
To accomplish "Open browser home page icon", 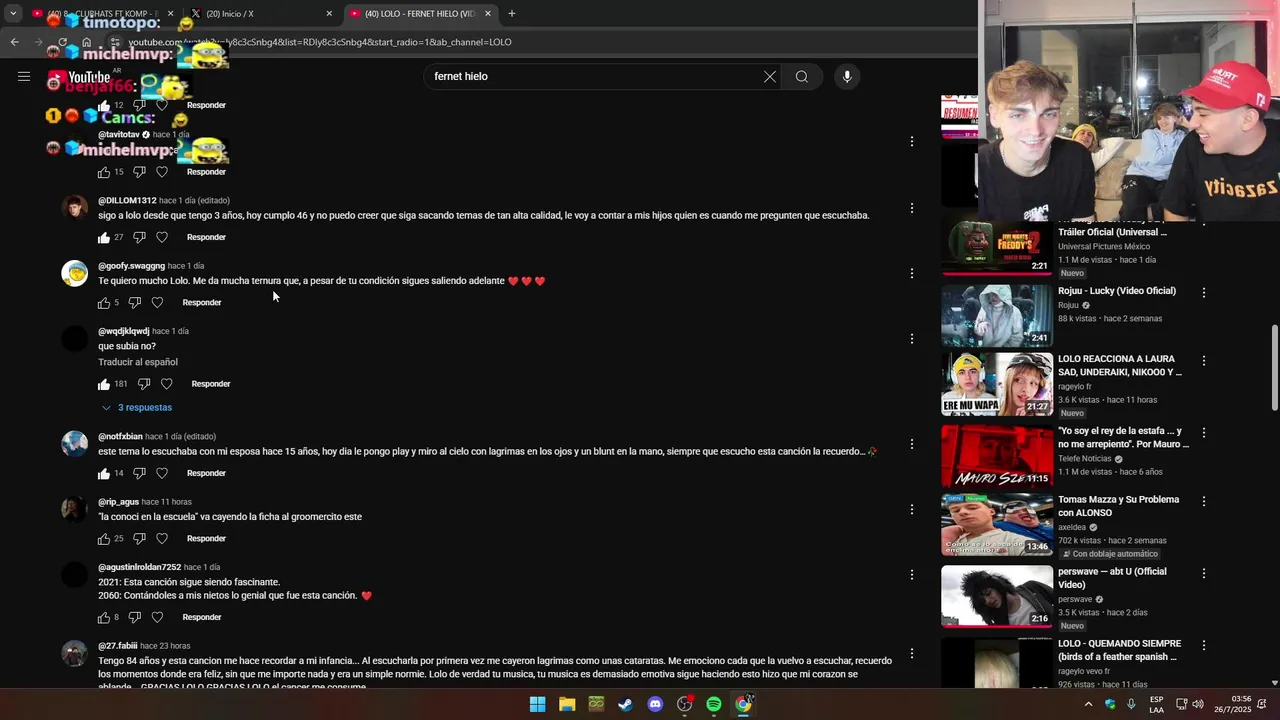I will point(87,42).
